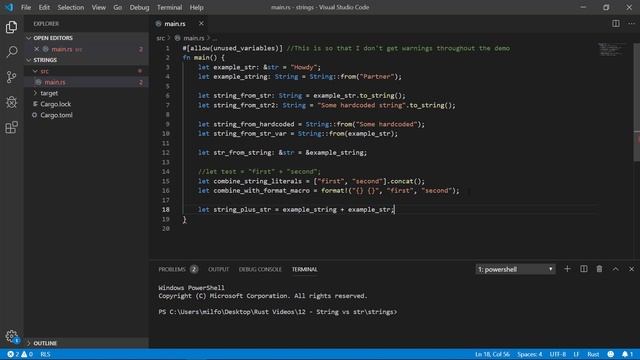Click the commented line 'let test'
This screenshot has height=360, width=640.
pyautogui.click(x=259, y=171)
